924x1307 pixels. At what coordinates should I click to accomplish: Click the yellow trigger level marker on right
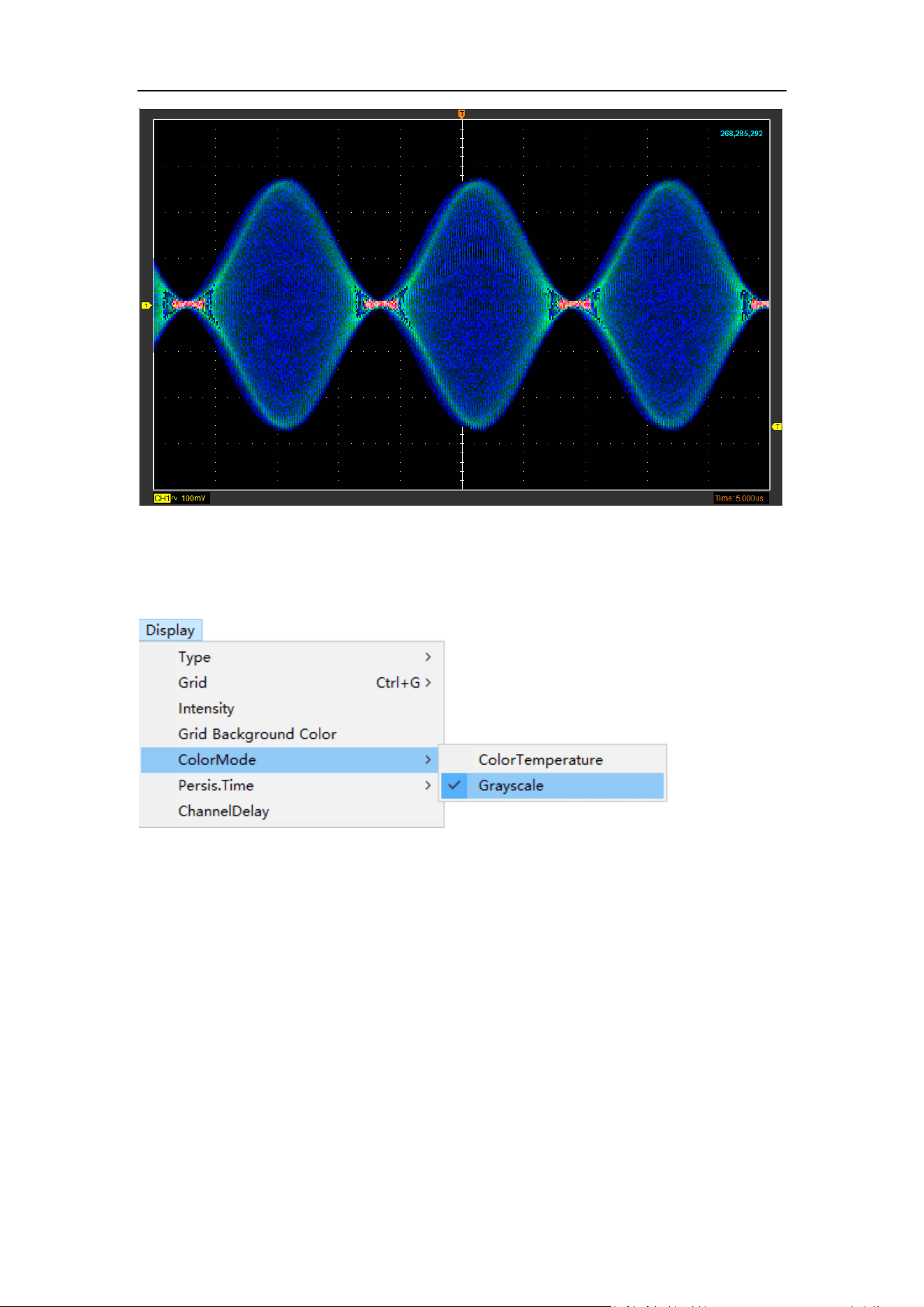pyautogui.click(x=777, y=427)
